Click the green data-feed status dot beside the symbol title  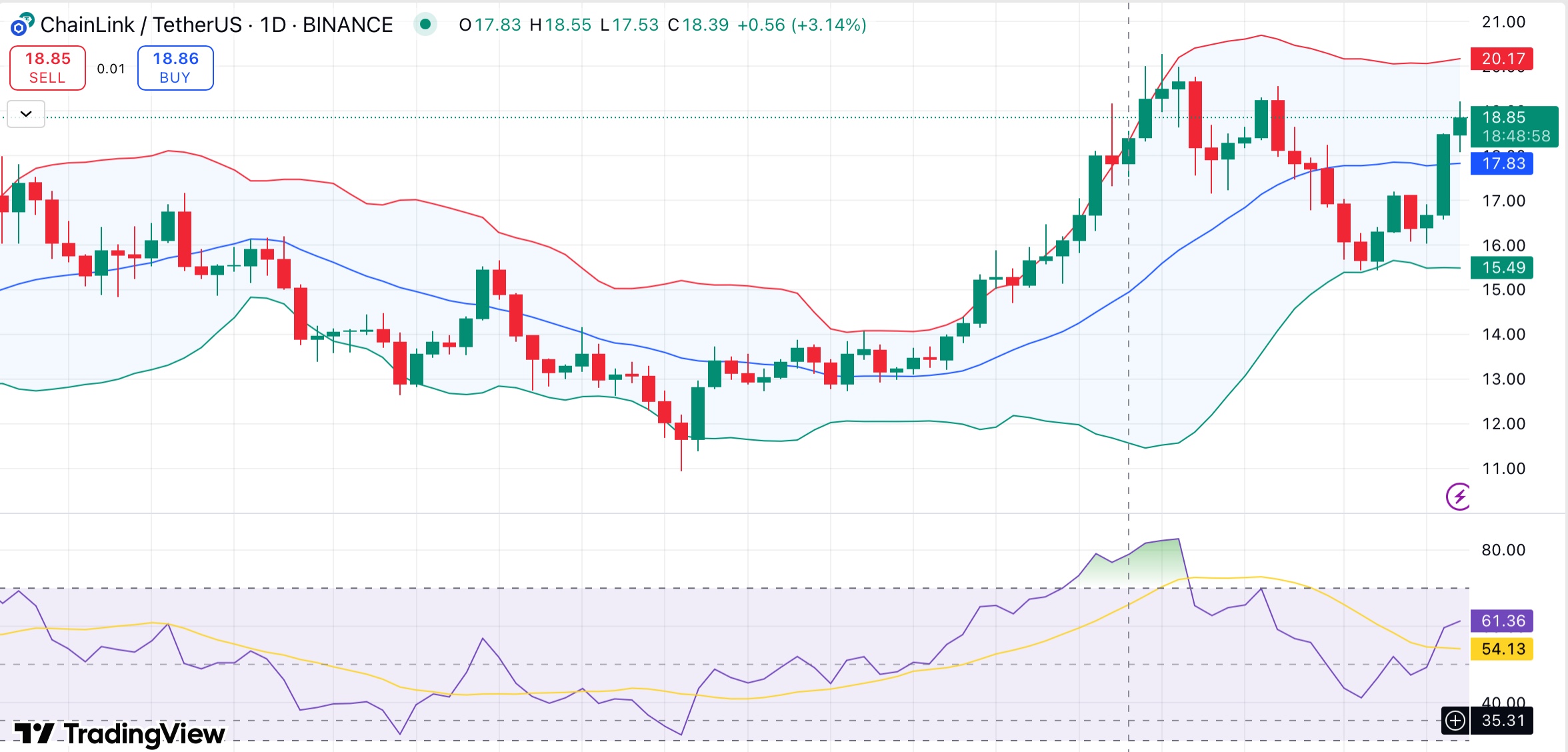[425, 25]
